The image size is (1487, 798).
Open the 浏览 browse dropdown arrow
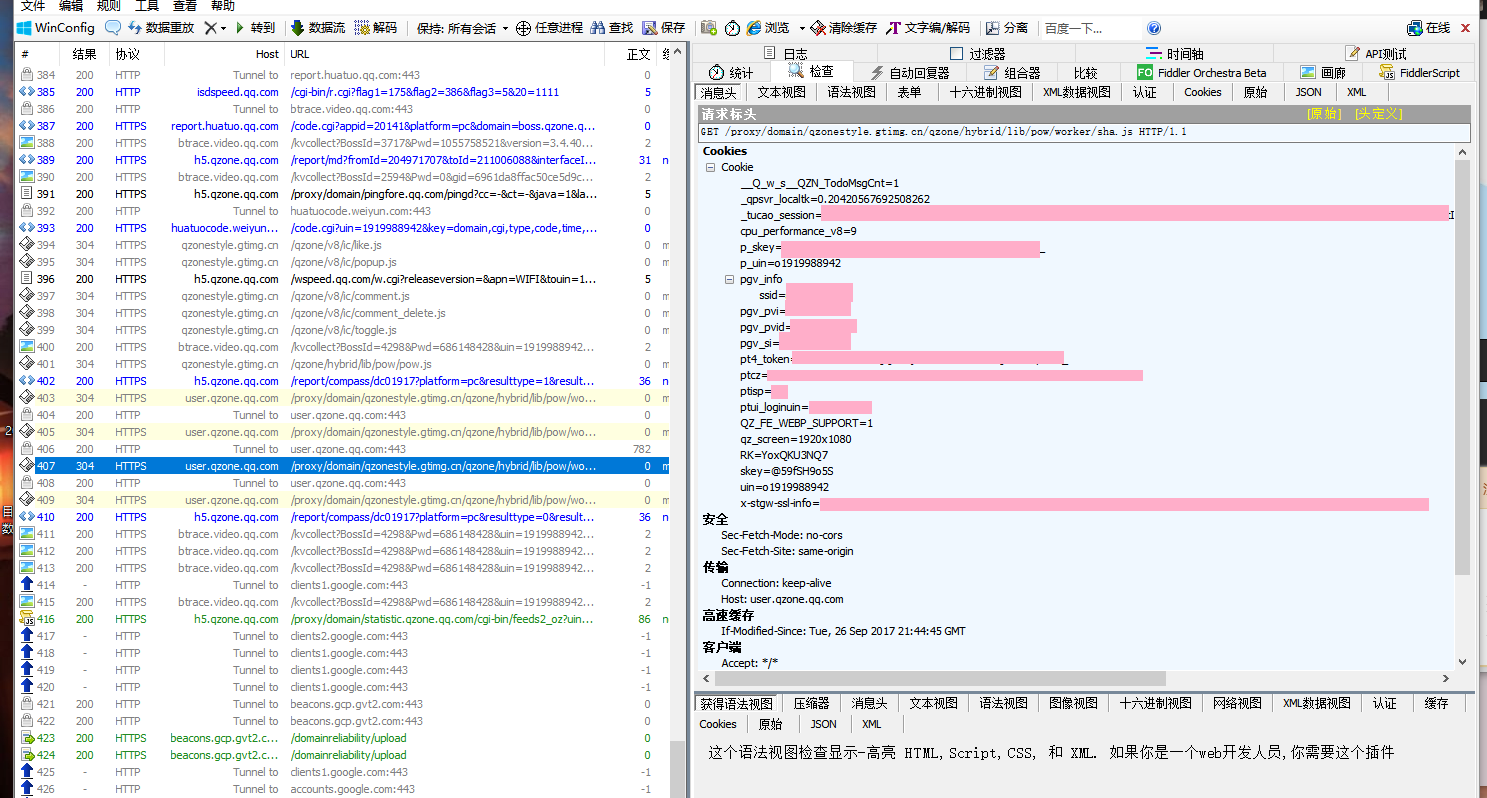(802, 28)
